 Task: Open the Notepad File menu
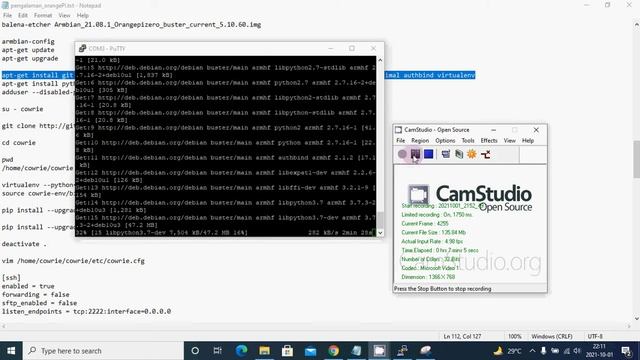pyautogui.click(x=7, y=15)
